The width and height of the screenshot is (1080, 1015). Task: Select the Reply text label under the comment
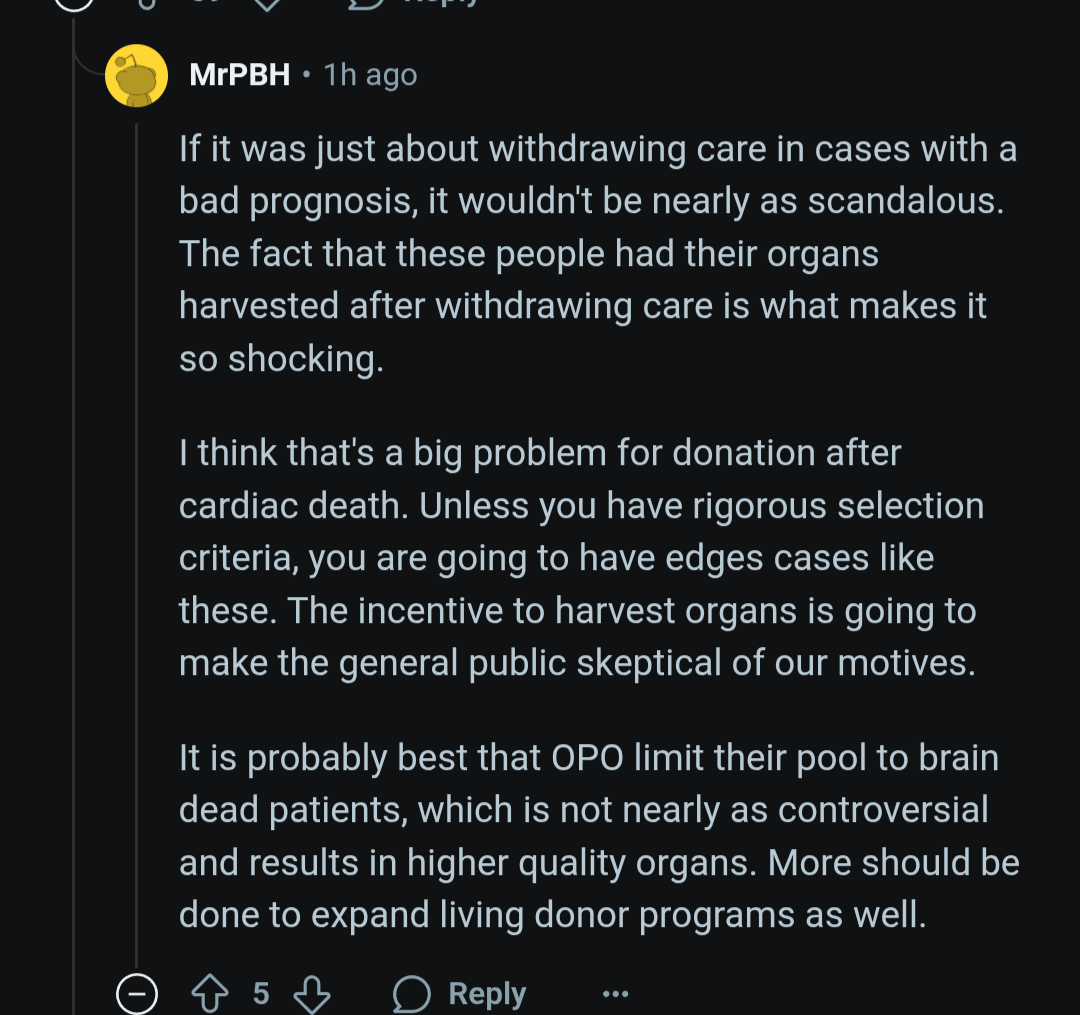[x=487, y=994]
